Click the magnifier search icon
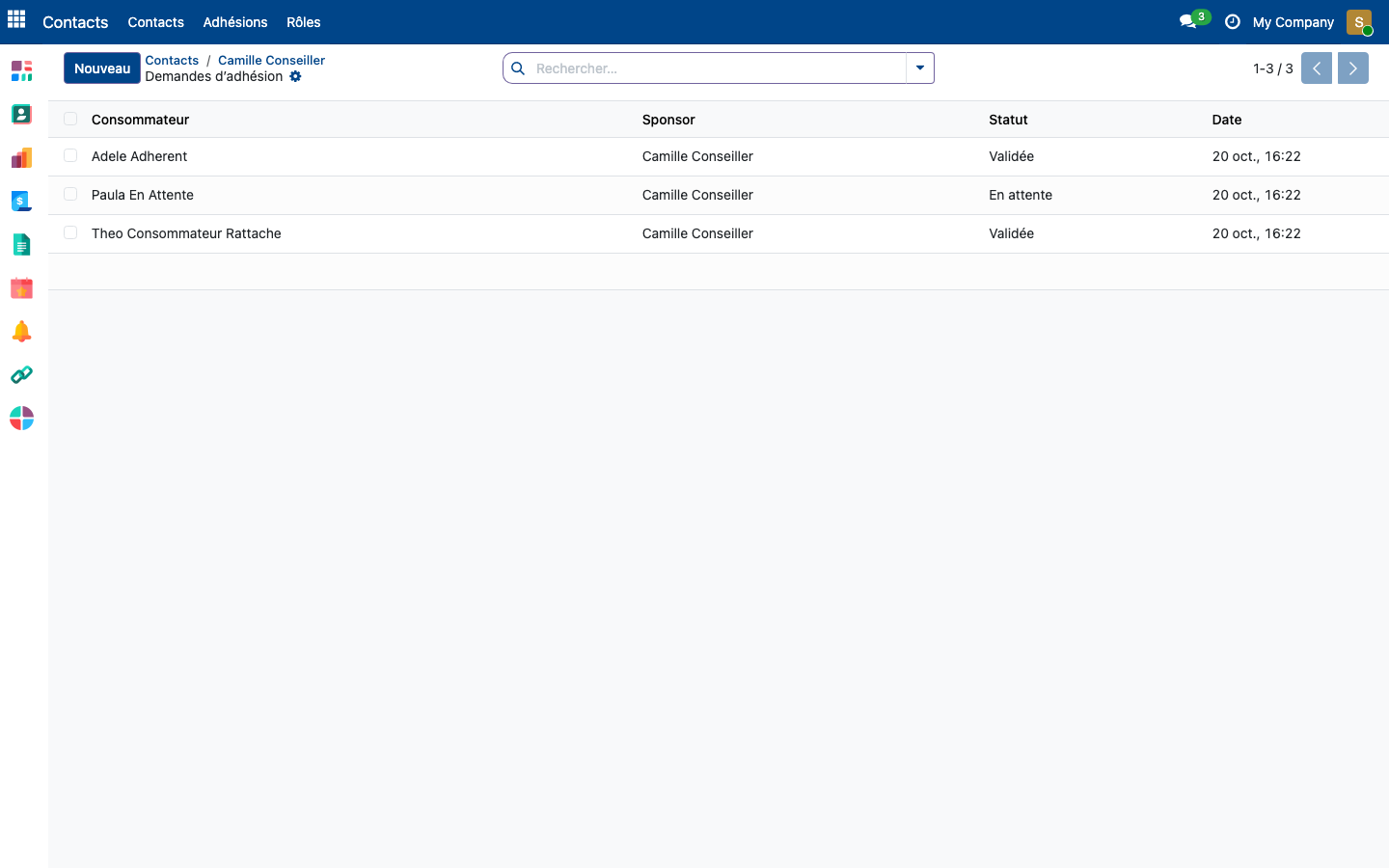The width and height of the screenshot is (1389, 868). pos(518,68)
